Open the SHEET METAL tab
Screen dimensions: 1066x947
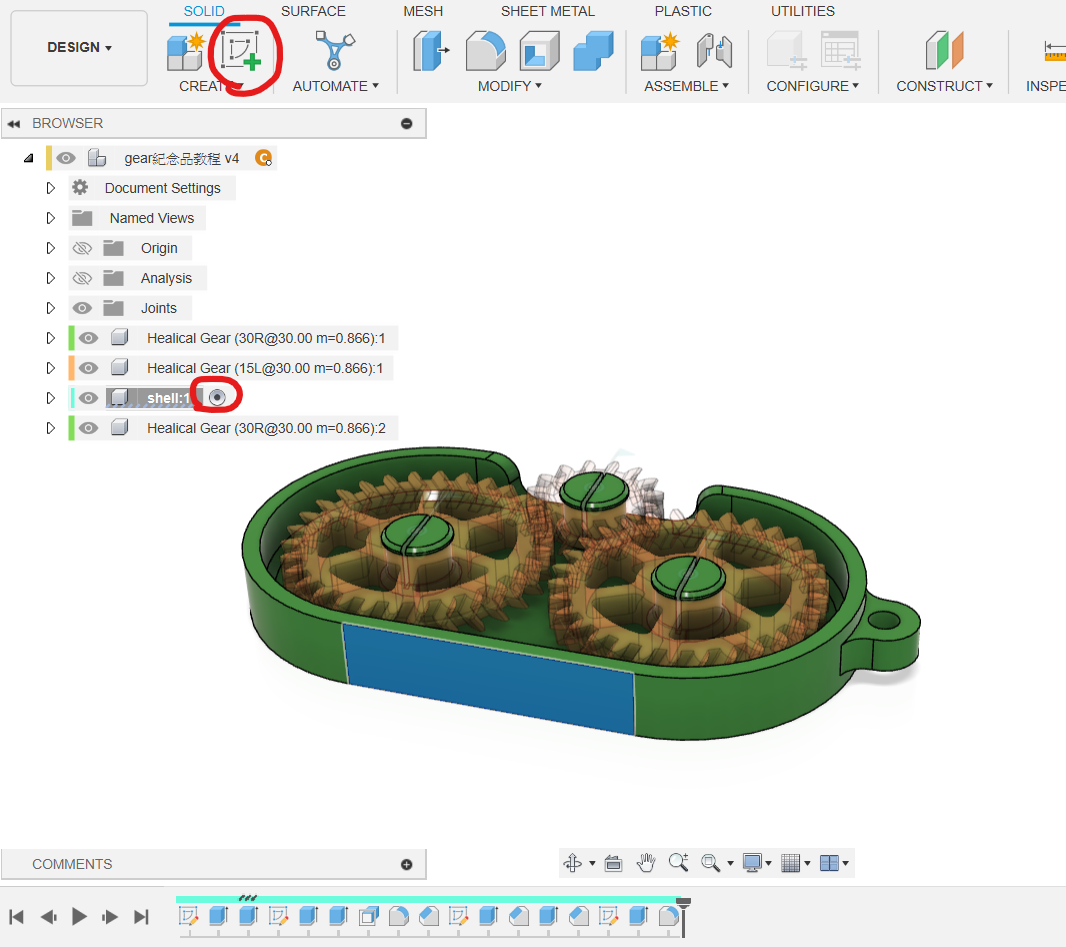547,11
